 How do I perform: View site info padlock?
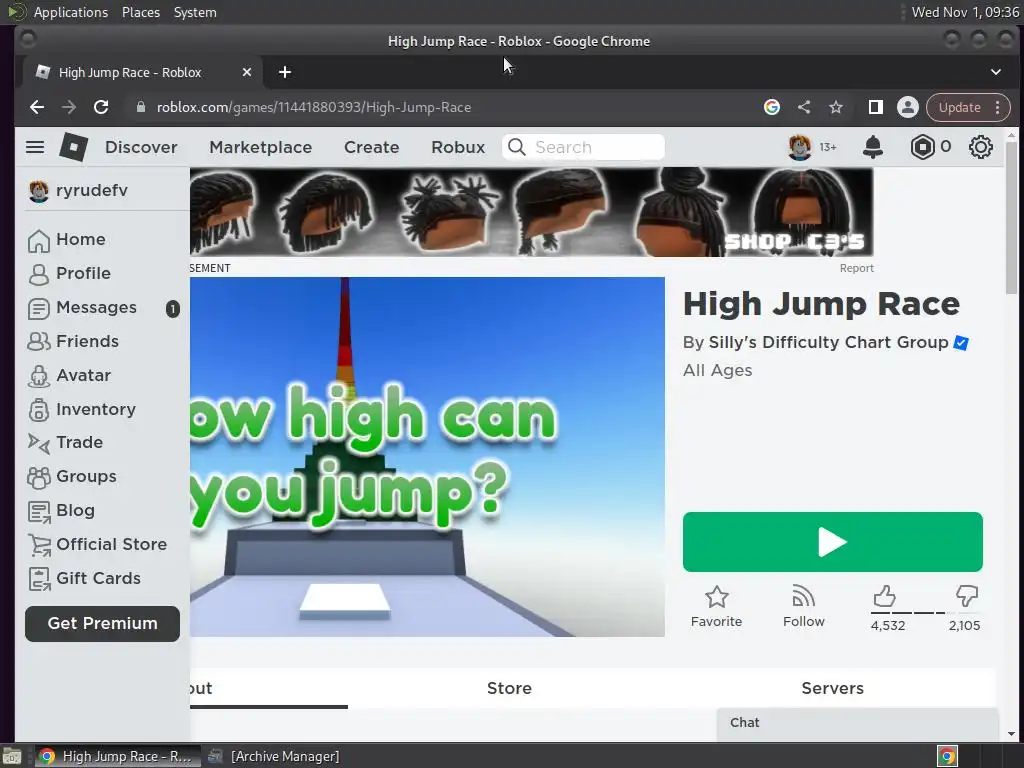[x=140, y=107]
